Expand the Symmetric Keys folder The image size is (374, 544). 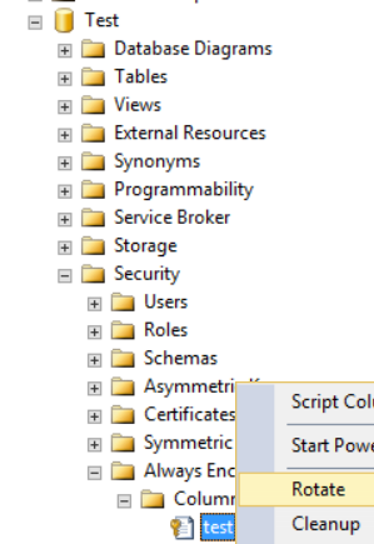tap(94, 444)
